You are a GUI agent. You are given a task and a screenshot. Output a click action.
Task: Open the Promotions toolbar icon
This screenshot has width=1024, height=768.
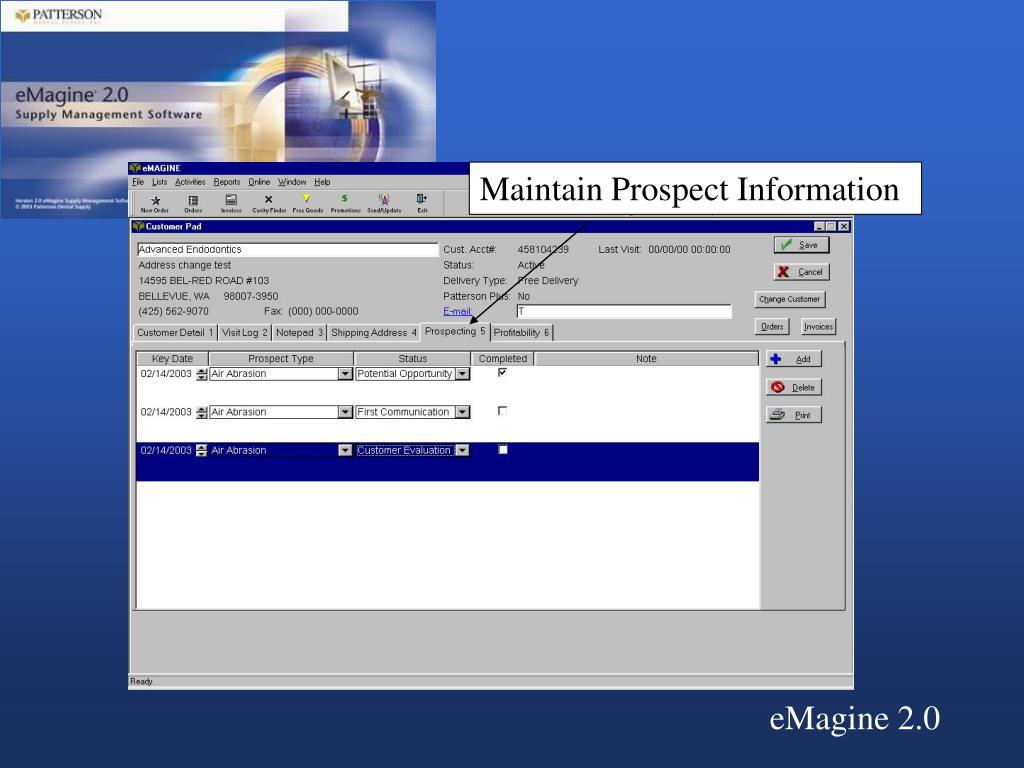pos(345,204)
